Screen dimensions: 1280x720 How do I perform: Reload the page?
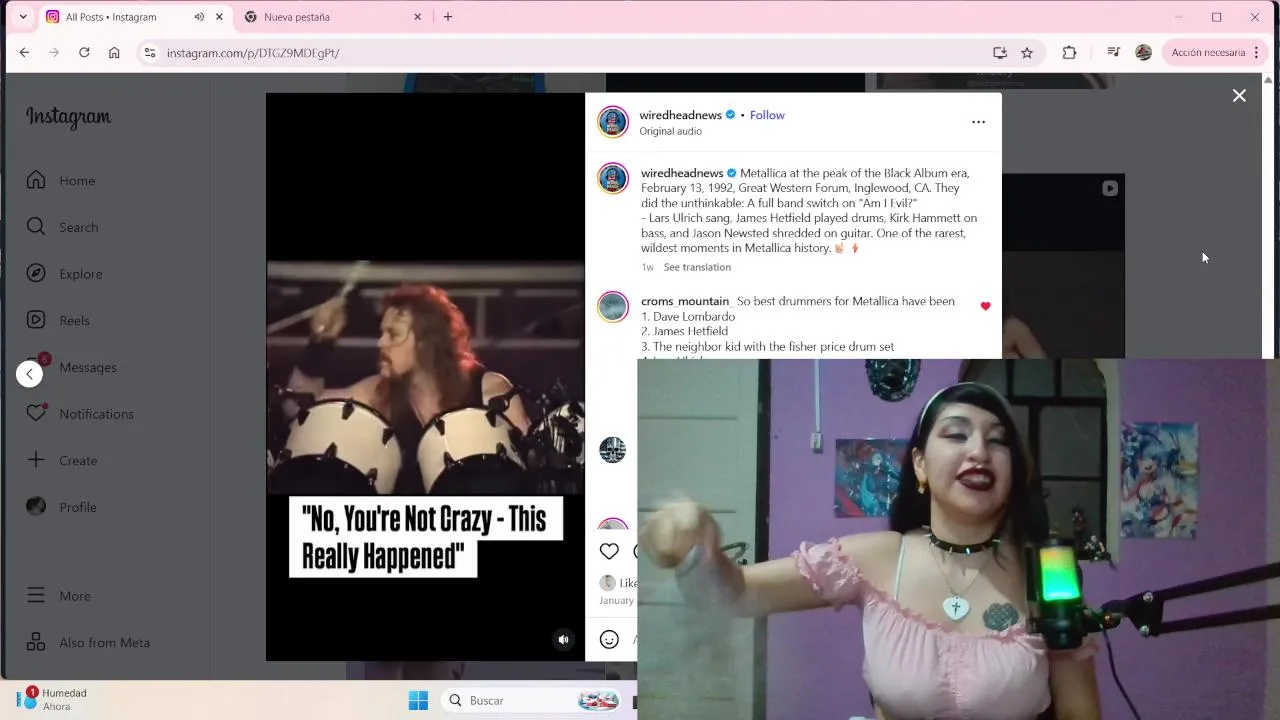pos(84,53)
